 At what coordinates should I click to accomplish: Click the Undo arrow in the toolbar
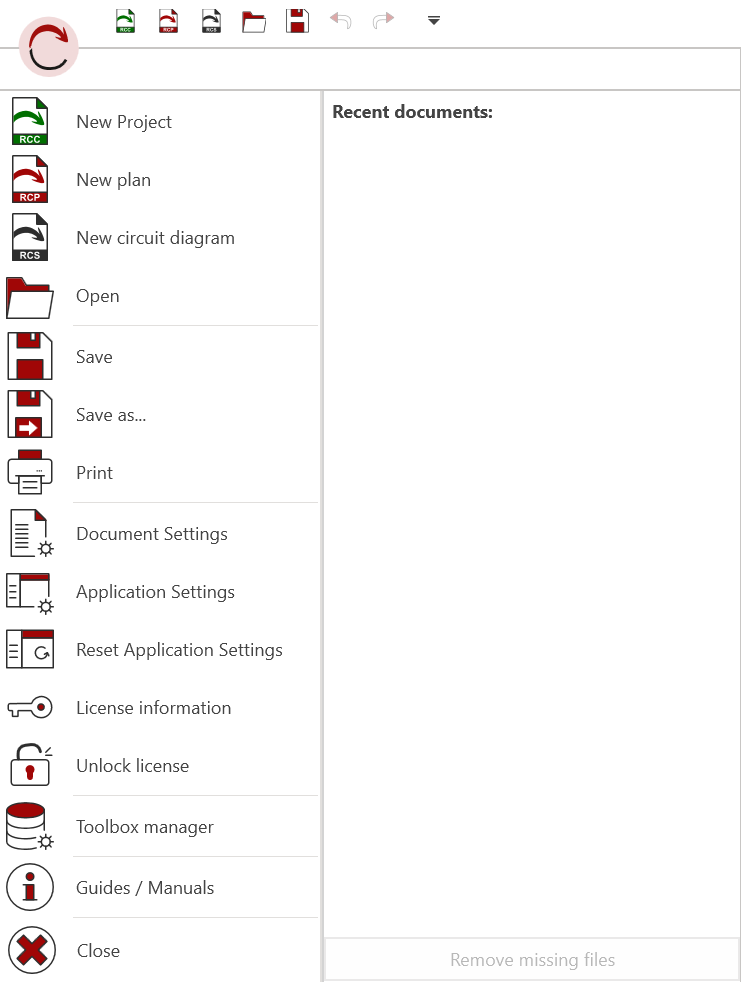(x=340, y=20)
